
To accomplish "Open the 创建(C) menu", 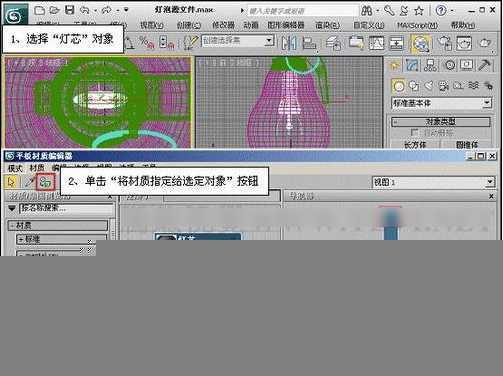I will coord(189,25).
